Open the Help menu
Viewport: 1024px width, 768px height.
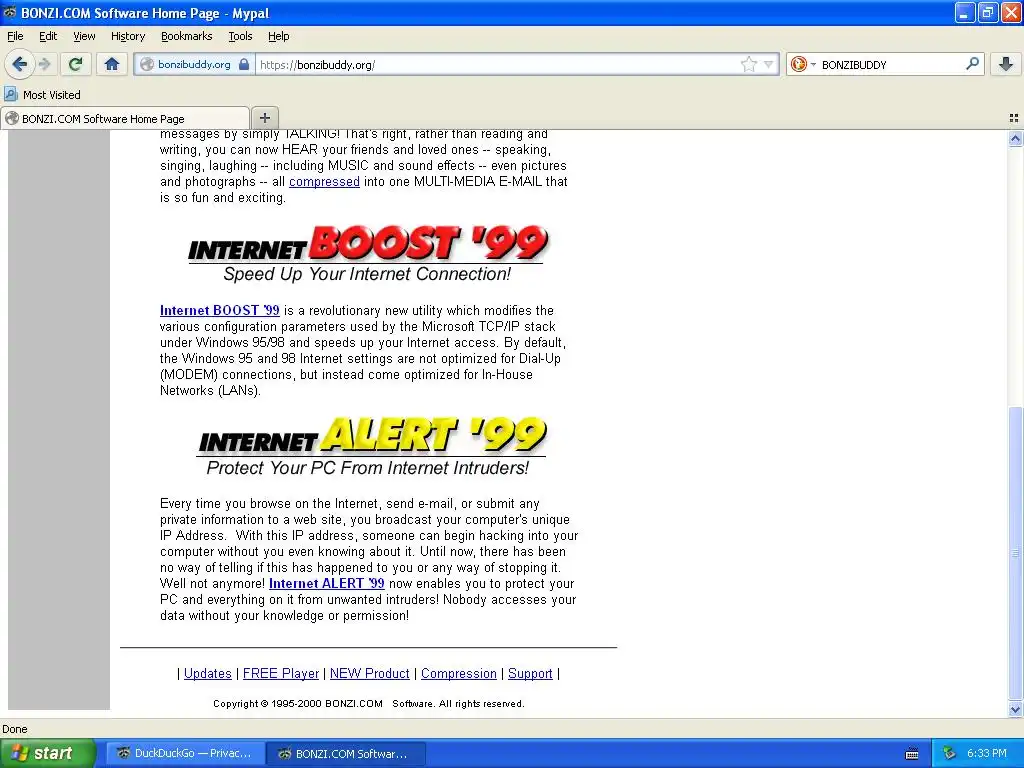(278, 36)
